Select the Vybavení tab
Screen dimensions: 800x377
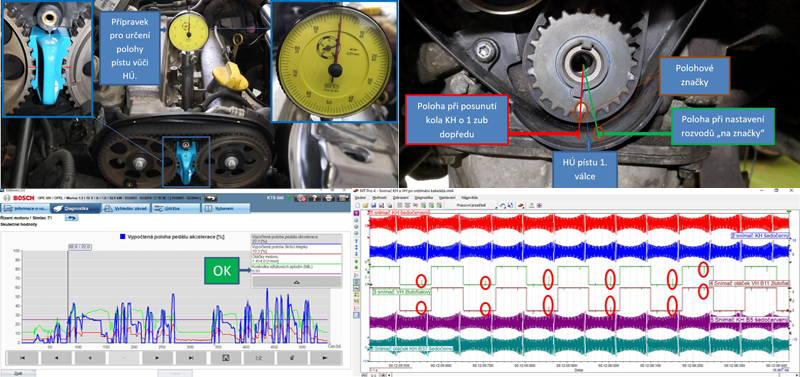click(226, 208)
